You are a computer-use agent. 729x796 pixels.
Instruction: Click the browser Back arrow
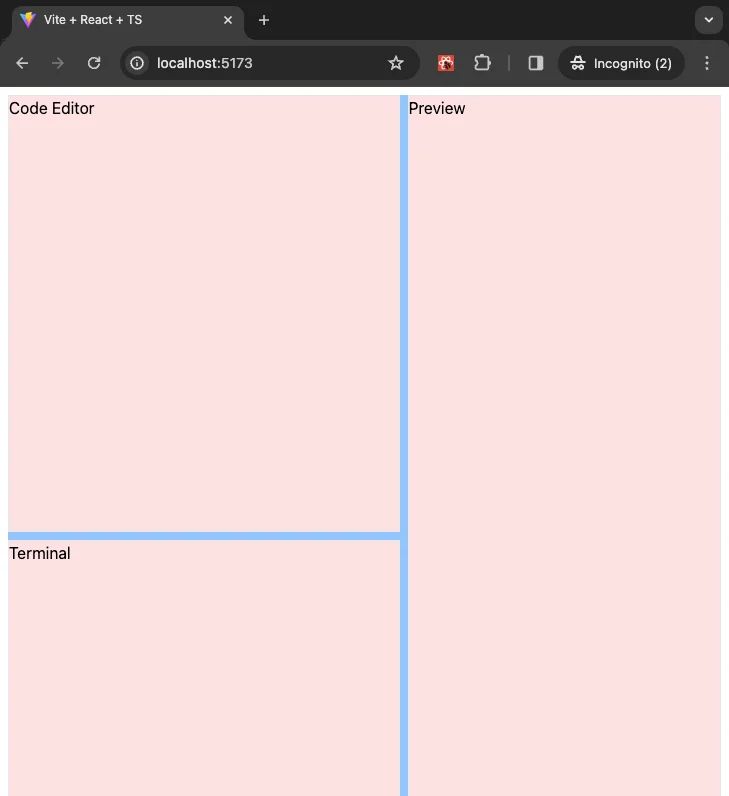pos(22,63)
